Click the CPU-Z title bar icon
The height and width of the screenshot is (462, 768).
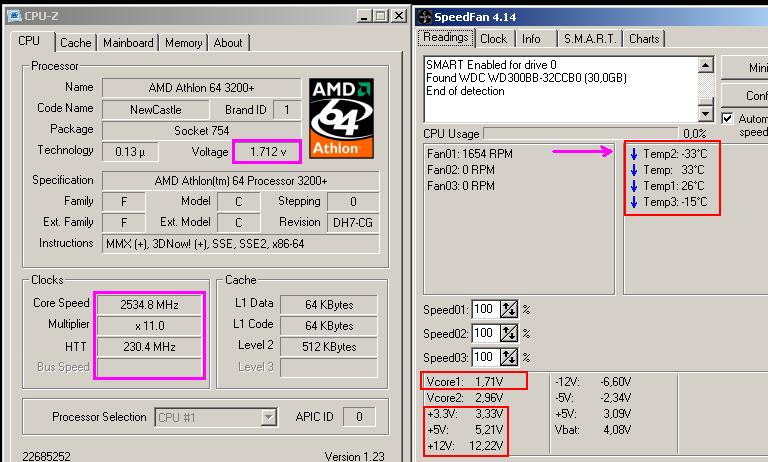15,16
